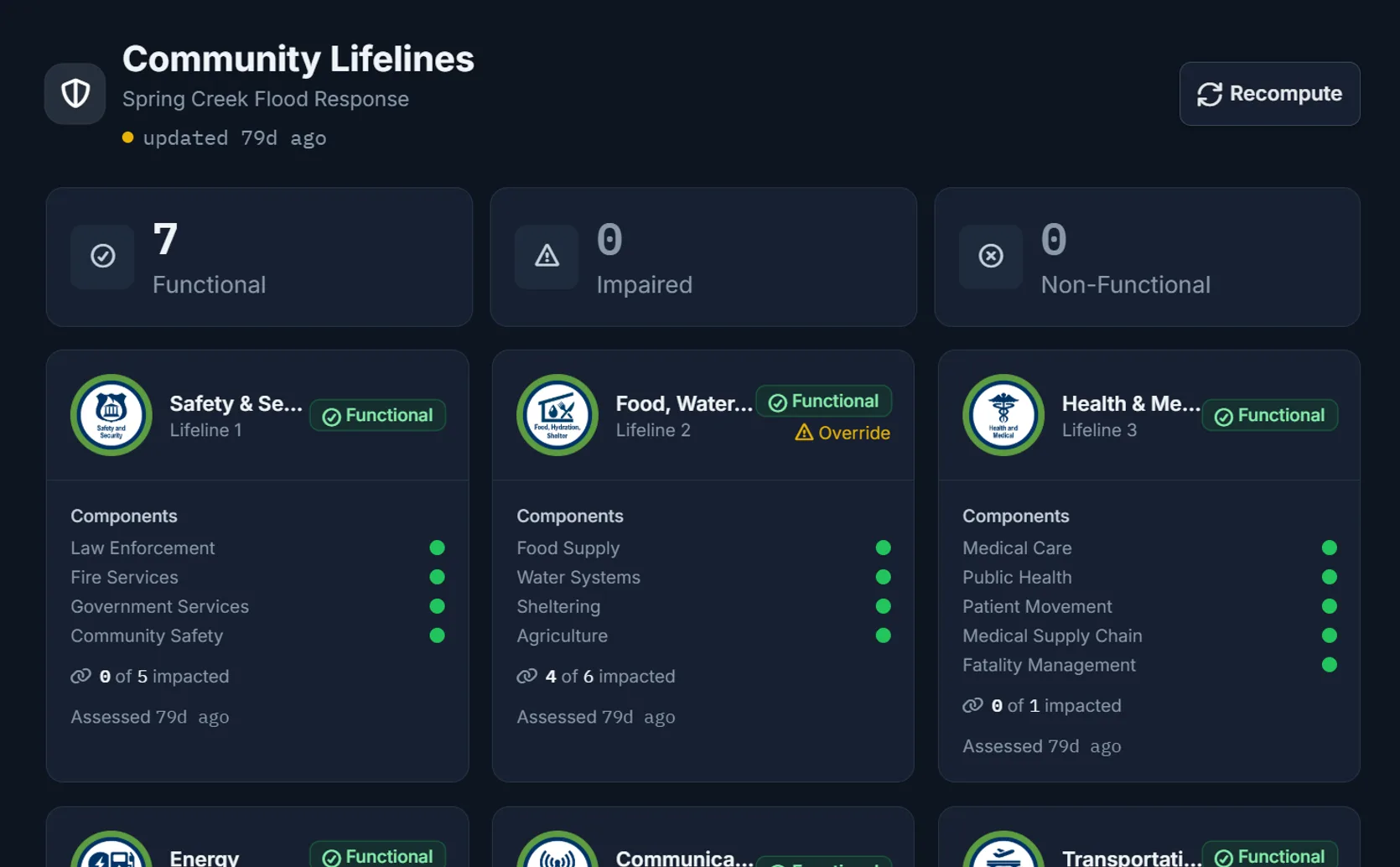Image resolution: width=1400 pixels, height=867 pixels.
Task: Click the Safety & Se... card title
Action: [x=236, y=403]
